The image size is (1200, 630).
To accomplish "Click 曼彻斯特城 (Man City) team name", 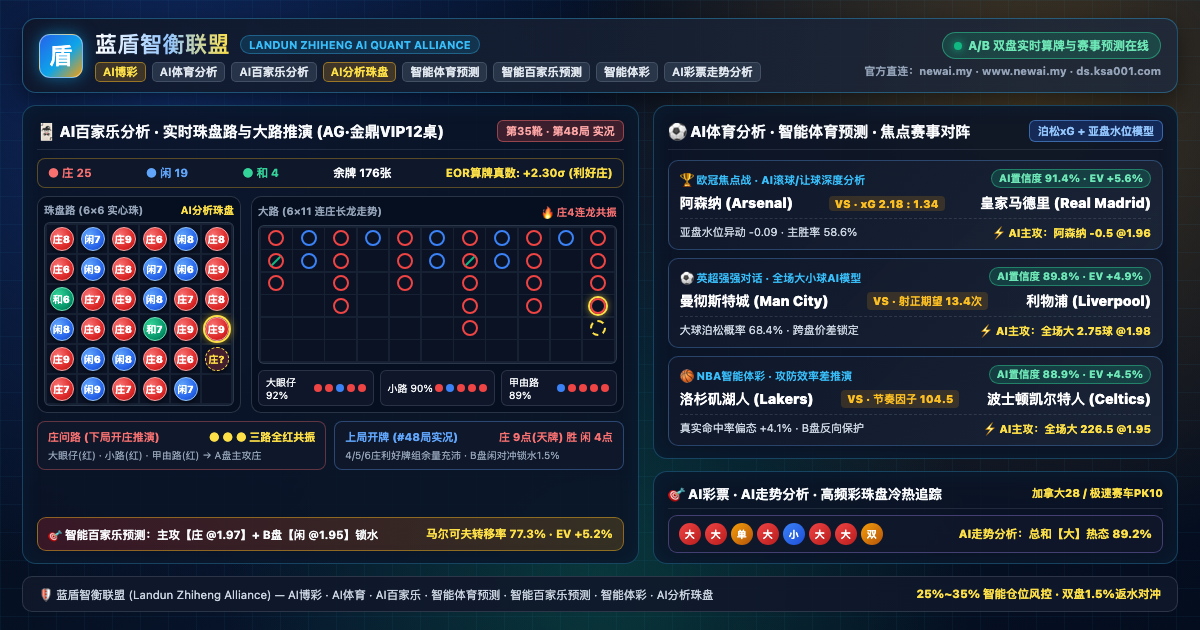I will [x=754, y=301].
